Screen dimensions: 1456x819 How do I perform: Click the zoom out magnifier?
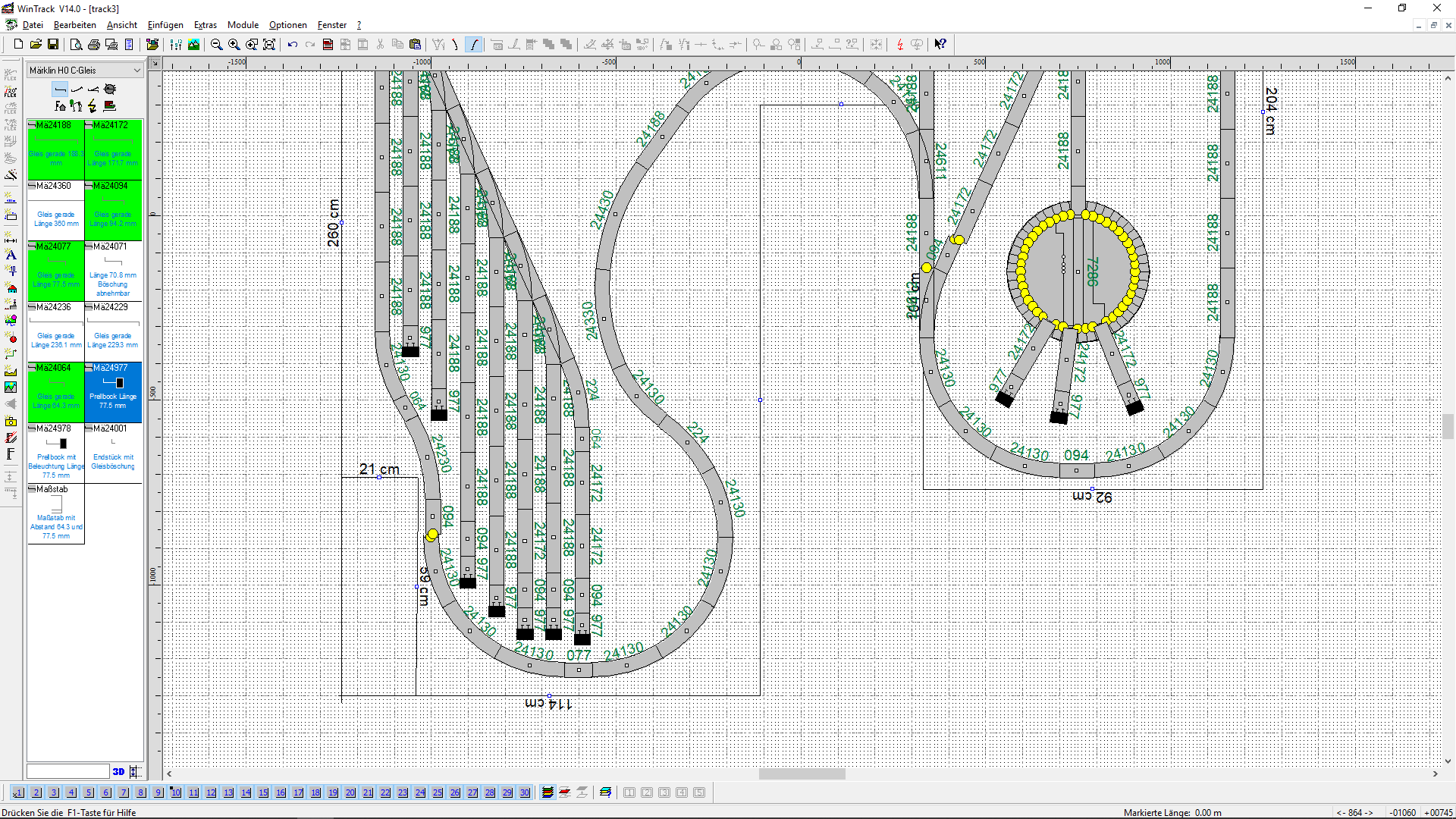coord(216,45)
